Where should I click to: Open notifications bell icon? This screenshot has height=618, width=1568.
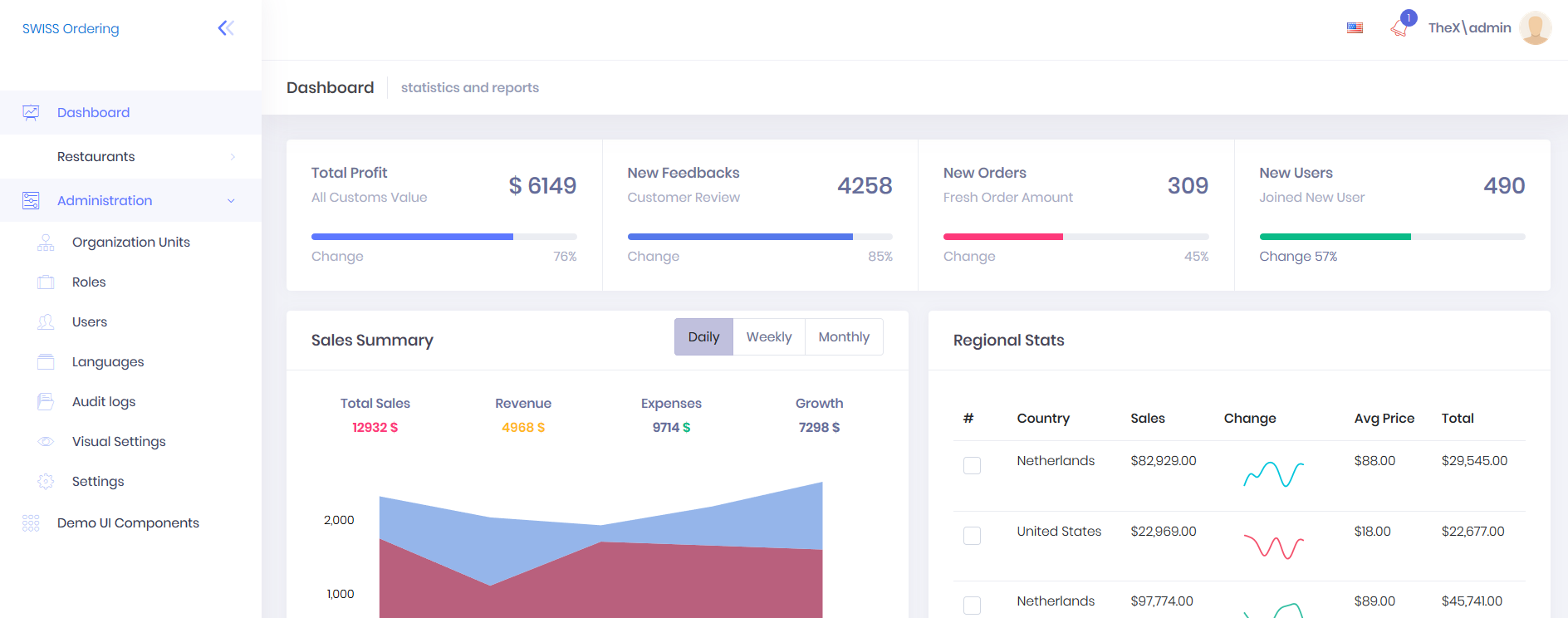click(1399, 28)
